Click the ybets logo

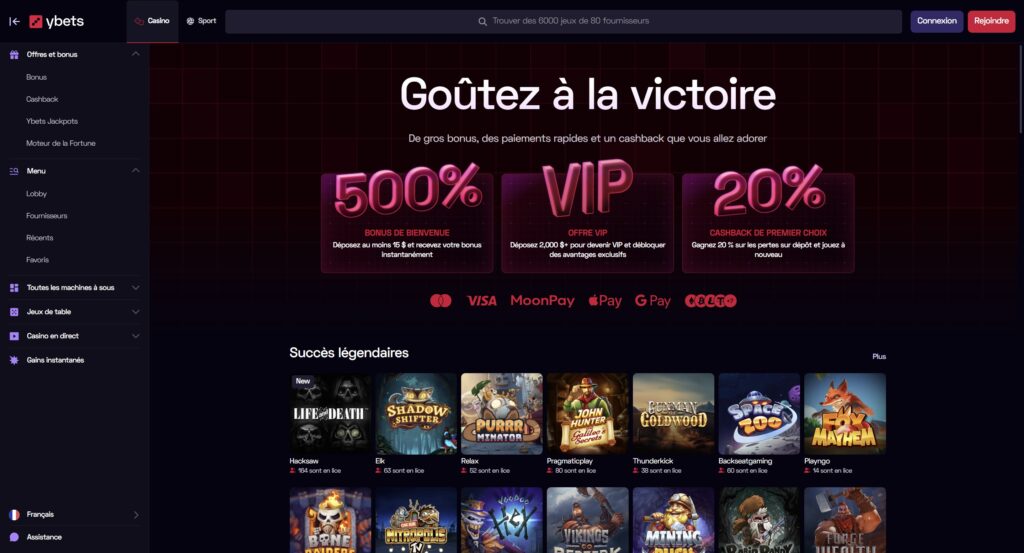[x=57, y=22]
